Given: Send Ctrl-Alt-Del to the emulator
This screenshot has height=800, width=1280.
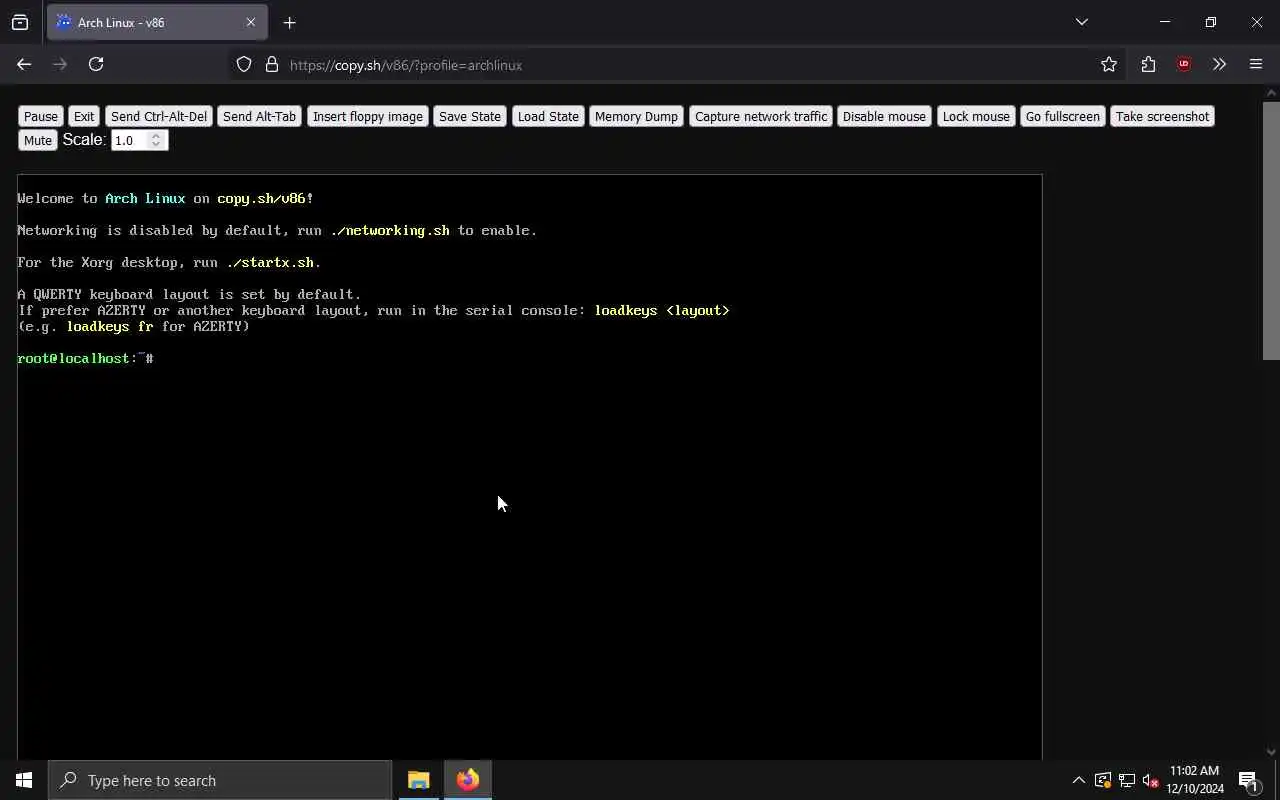Looking at the screenshot, I should point(159,116).
